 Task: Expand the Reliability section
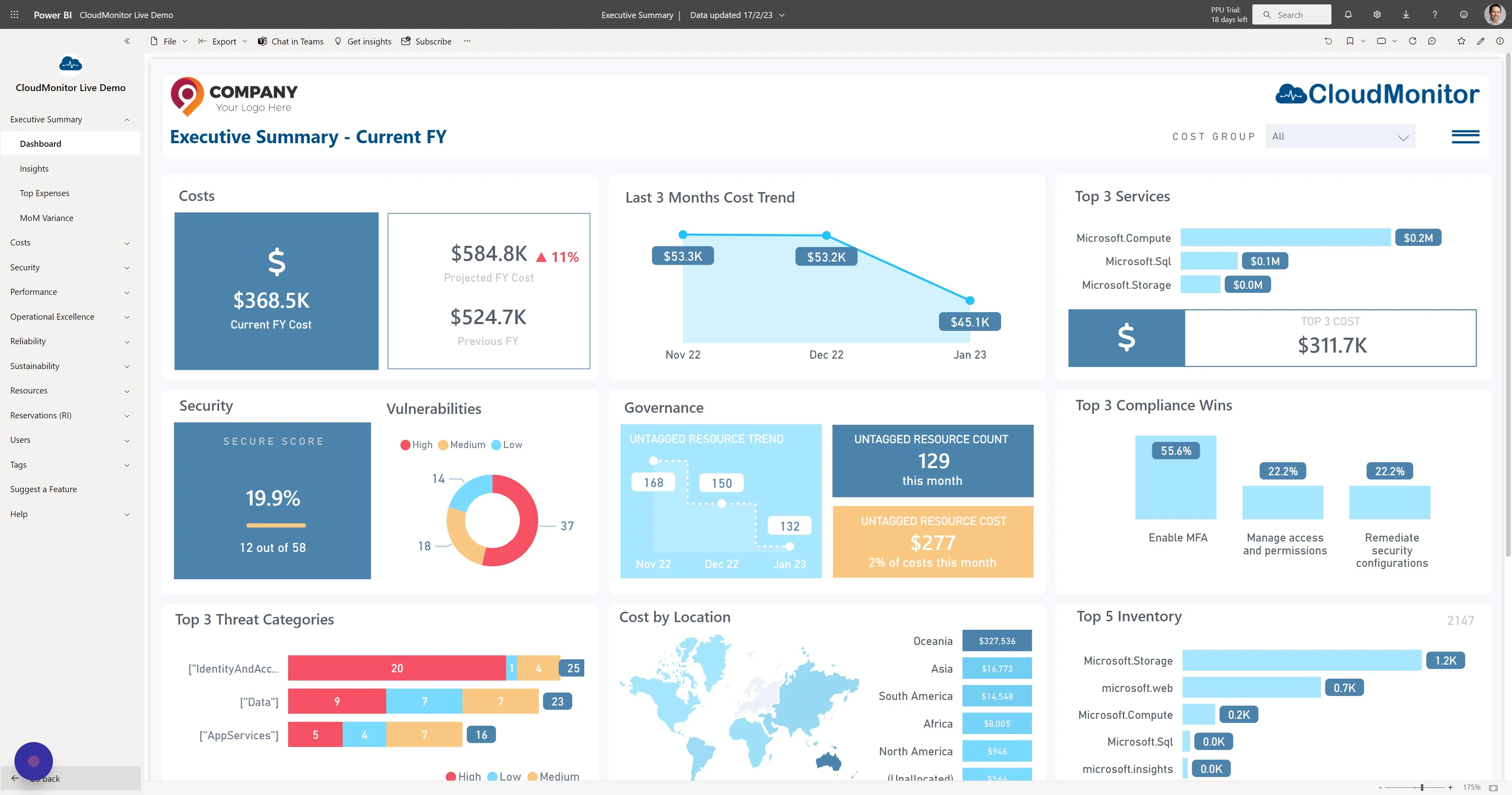click(x=127, y=341)
